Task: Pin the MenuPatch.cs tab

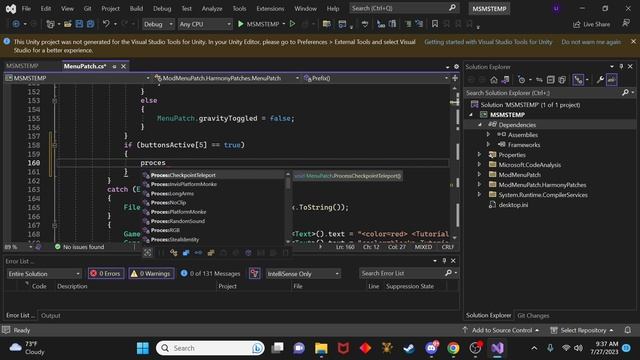Action: click(x=114, y=67)
